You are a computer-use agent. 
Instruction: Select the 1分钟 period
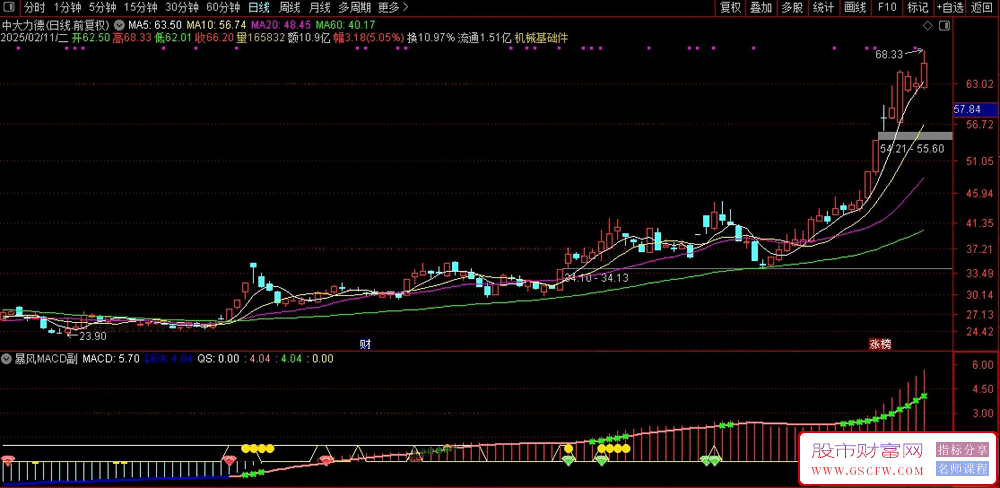66,8
